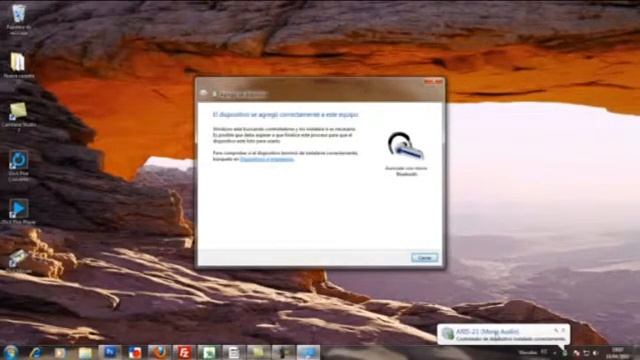The image size is (640, 360).
Task: Open the network tray icon
Action: (x=586, y=353)
